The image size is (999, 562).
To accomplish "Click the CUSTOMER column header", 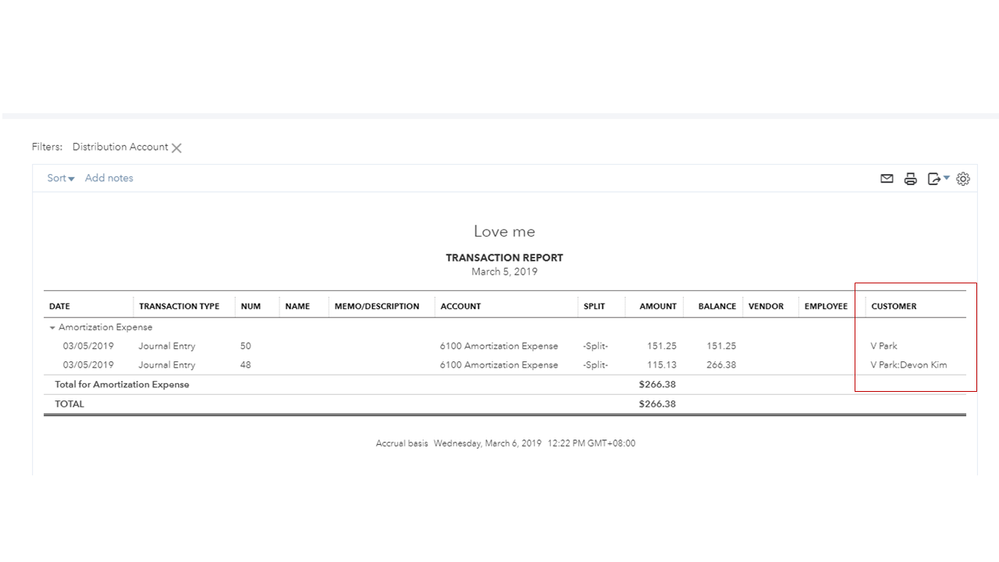I will (x=894, y=306).
